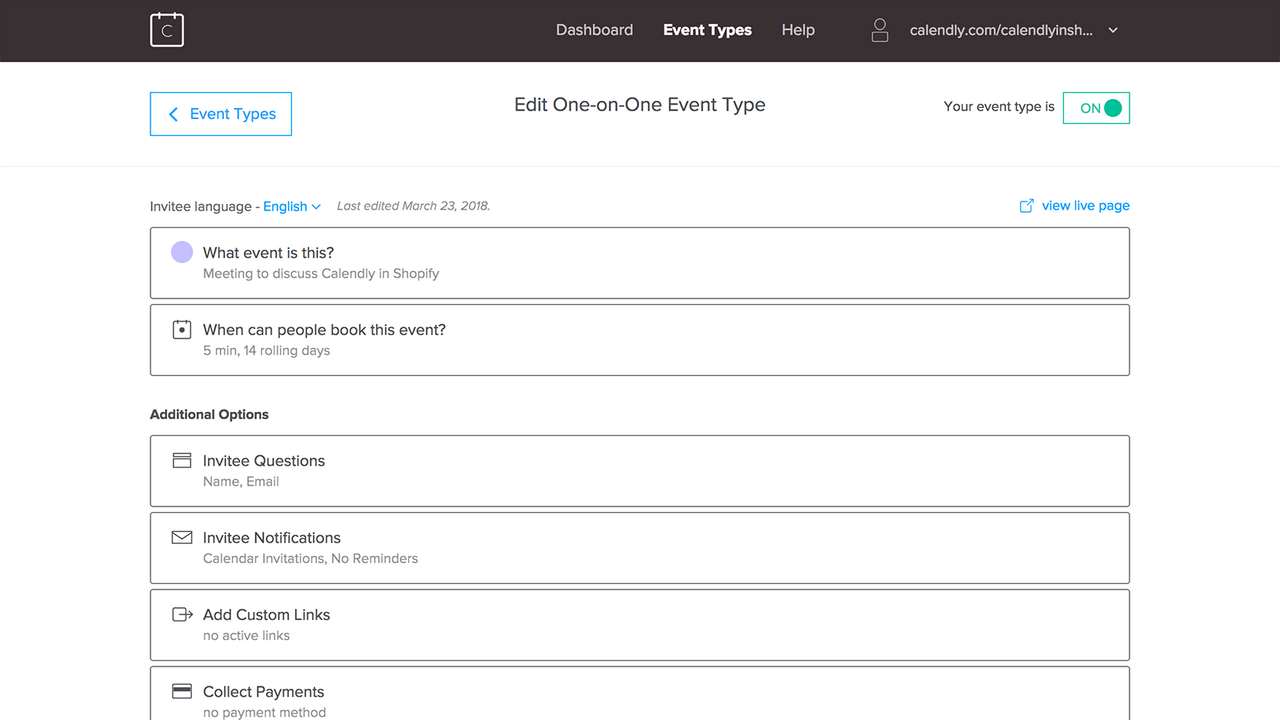Click the custom links arrow icon
1280x720 pixels.
click(x=181, y=613)
